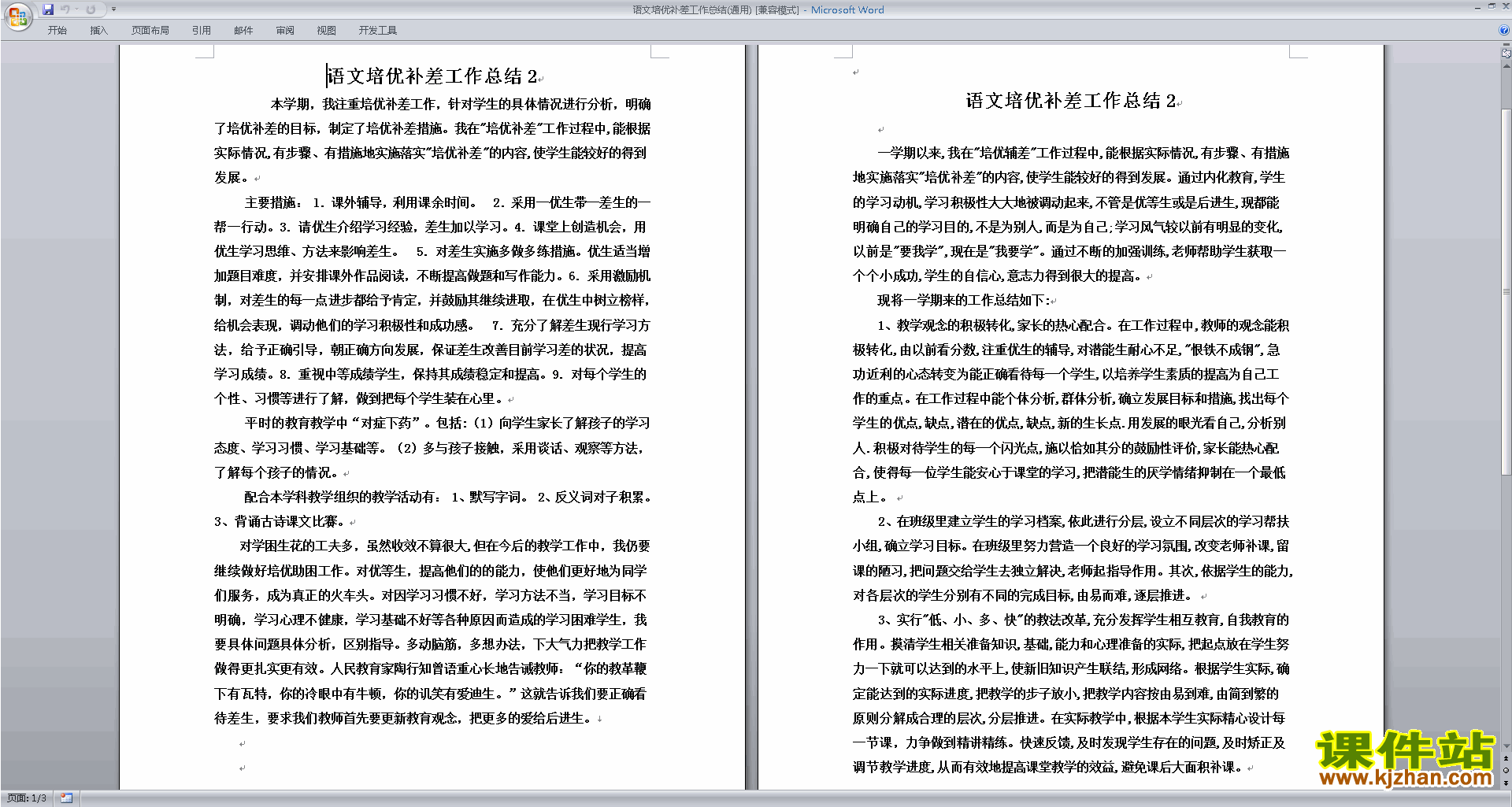1512x807 pixels.
Task: Go to the 开发工具 ribbon tab
Action: click(378, 31)
